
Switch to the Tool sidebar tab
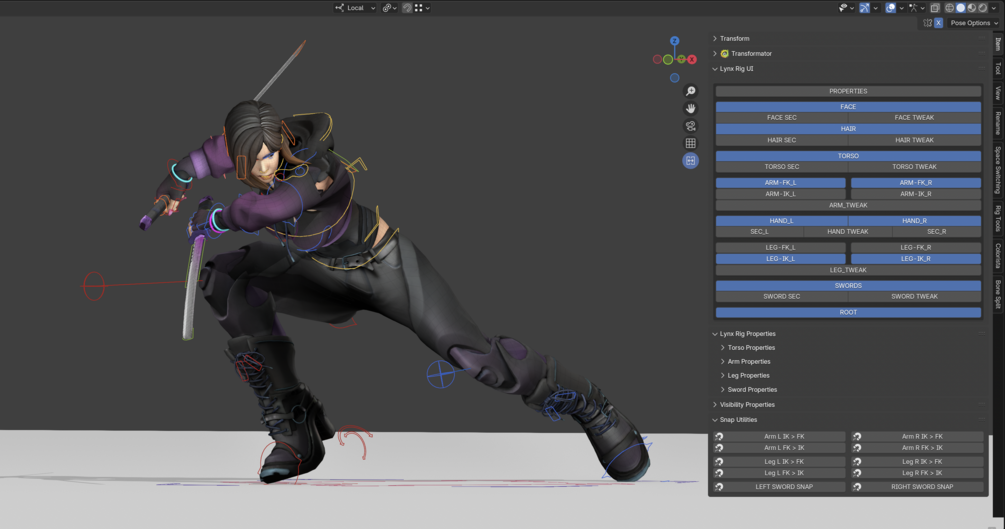click(998, 68)
